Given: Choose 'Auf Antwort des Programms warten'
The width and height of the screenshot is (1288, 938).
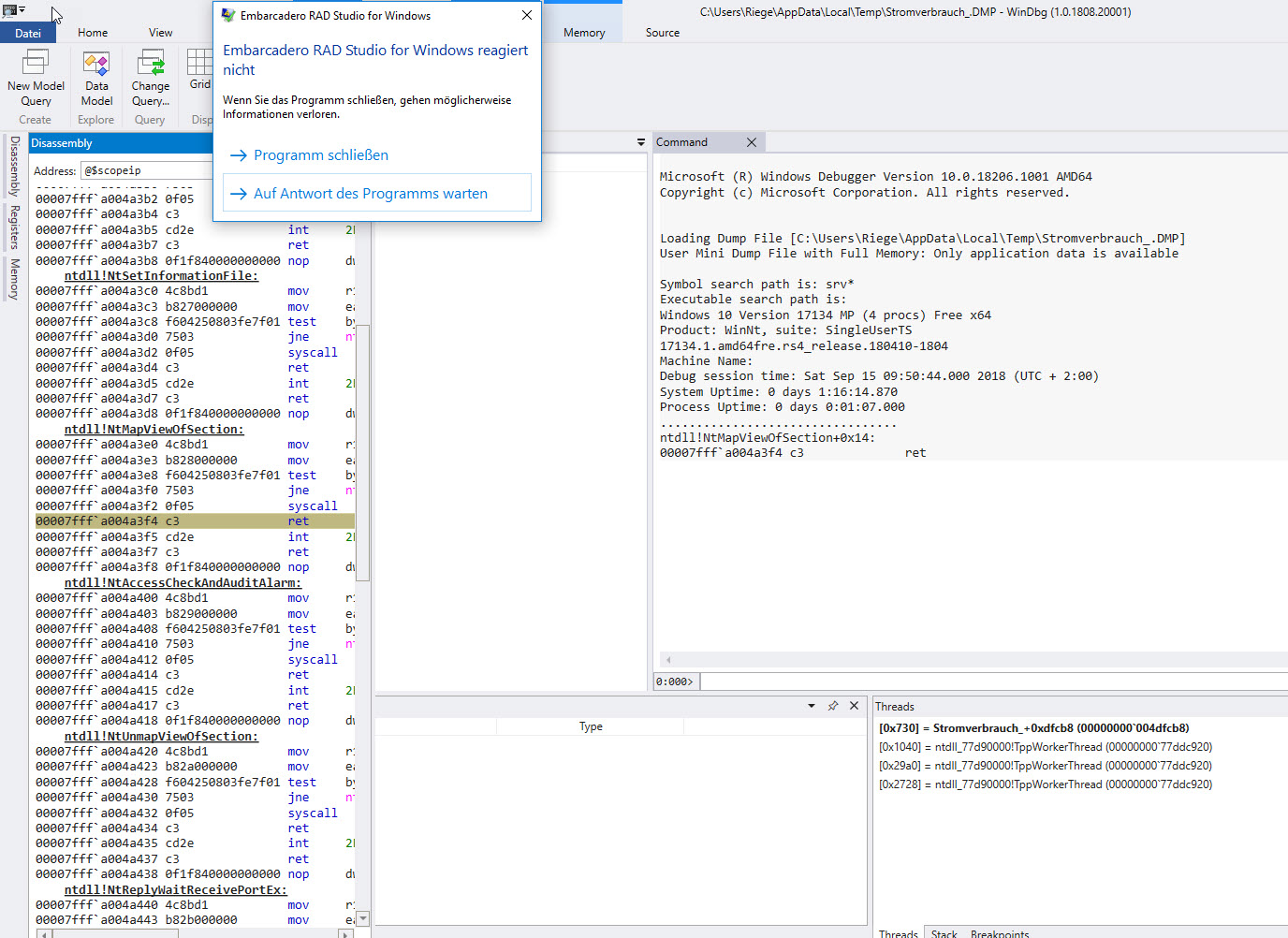Looking at the screenshot, I should pos(376,194).
